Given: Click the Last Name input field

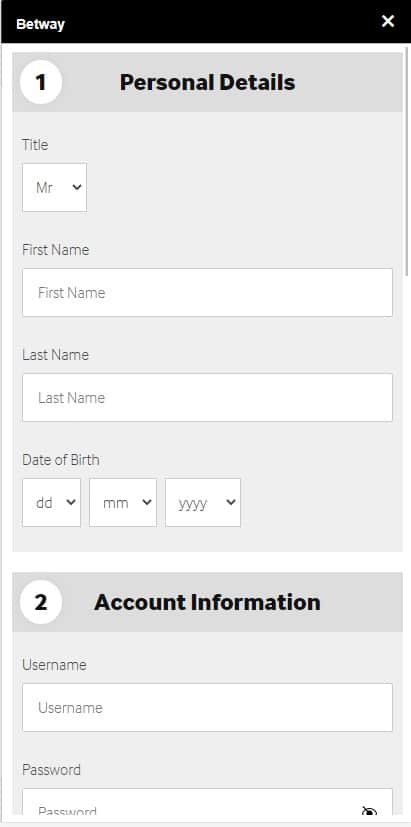Looking at the screenshot, I should [x=207, y=398].
